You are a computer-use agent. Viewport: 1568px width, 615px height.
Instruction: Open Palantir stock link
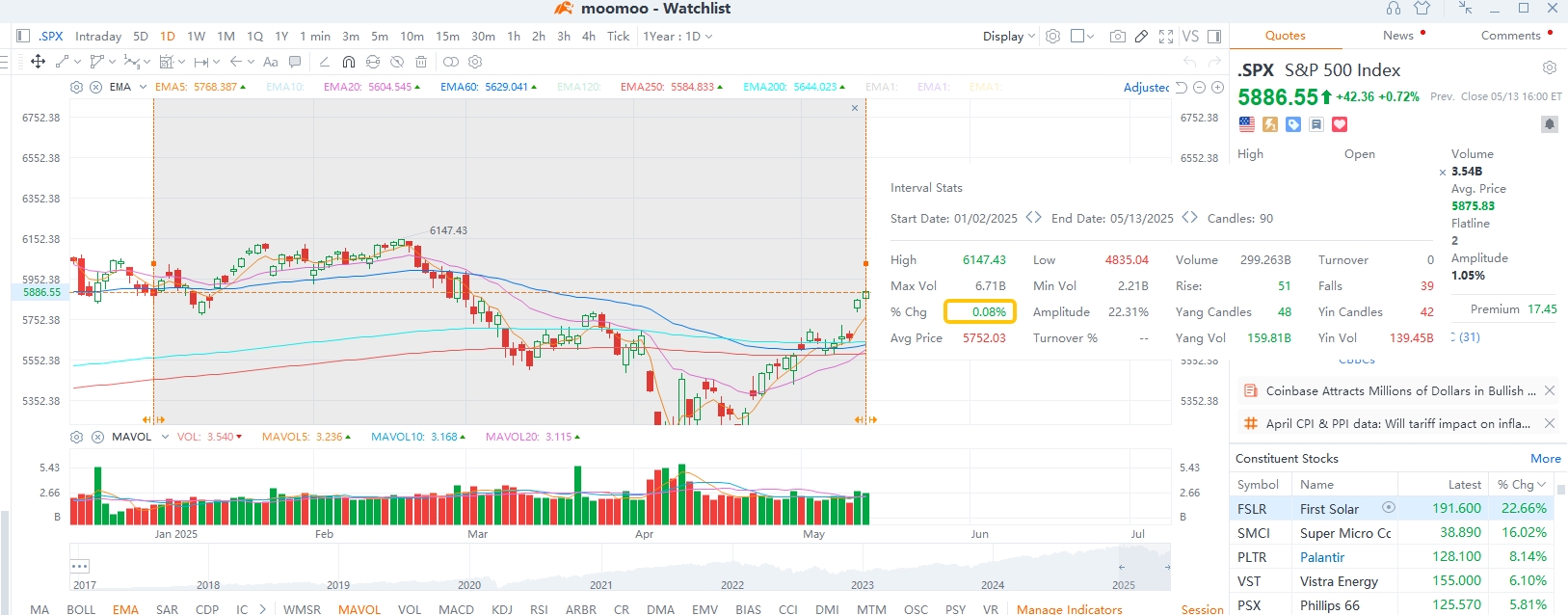pos(1322,557)
